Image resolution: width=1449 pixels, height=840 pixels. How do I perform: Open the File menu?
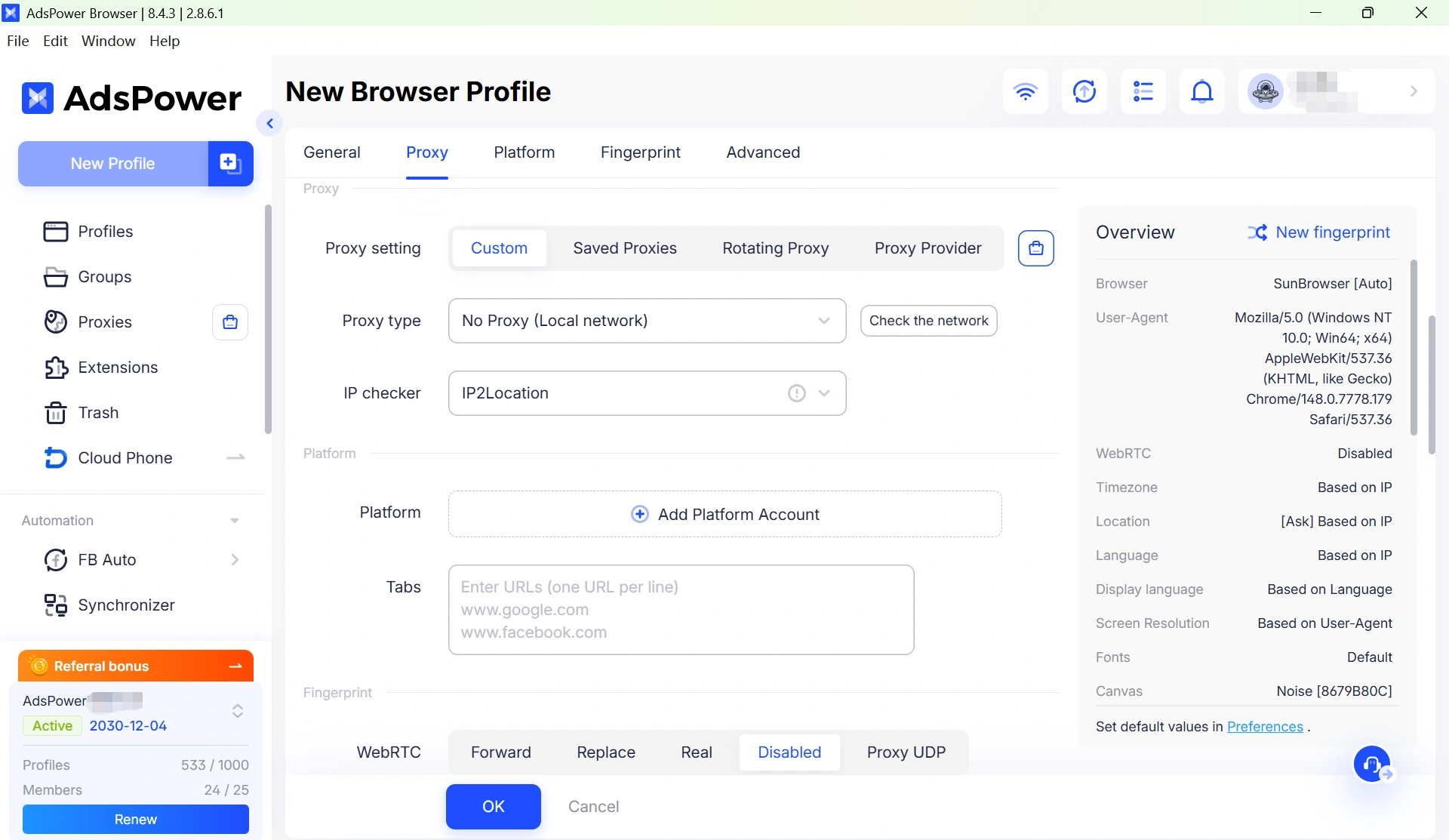[x=17, y=41]
